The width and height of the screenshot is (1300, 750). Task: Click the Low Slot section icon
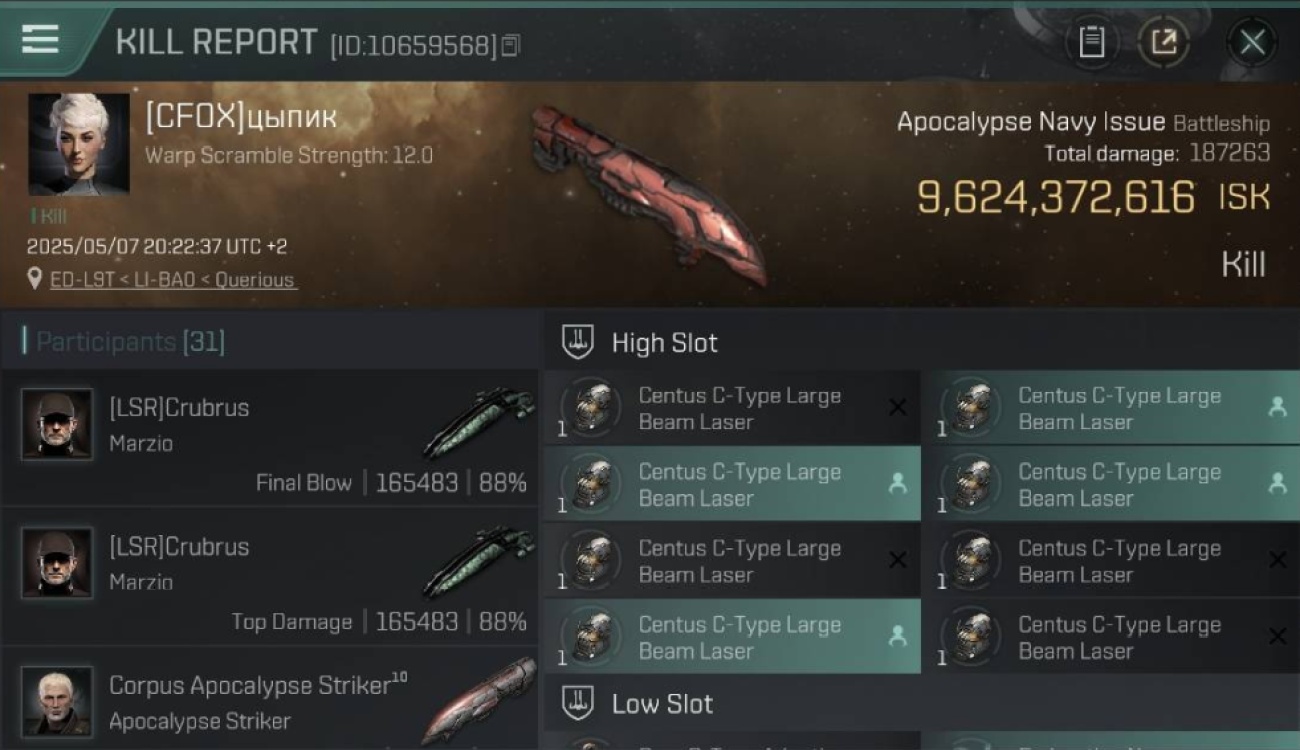pyautogui.click(x=578, y=703)
